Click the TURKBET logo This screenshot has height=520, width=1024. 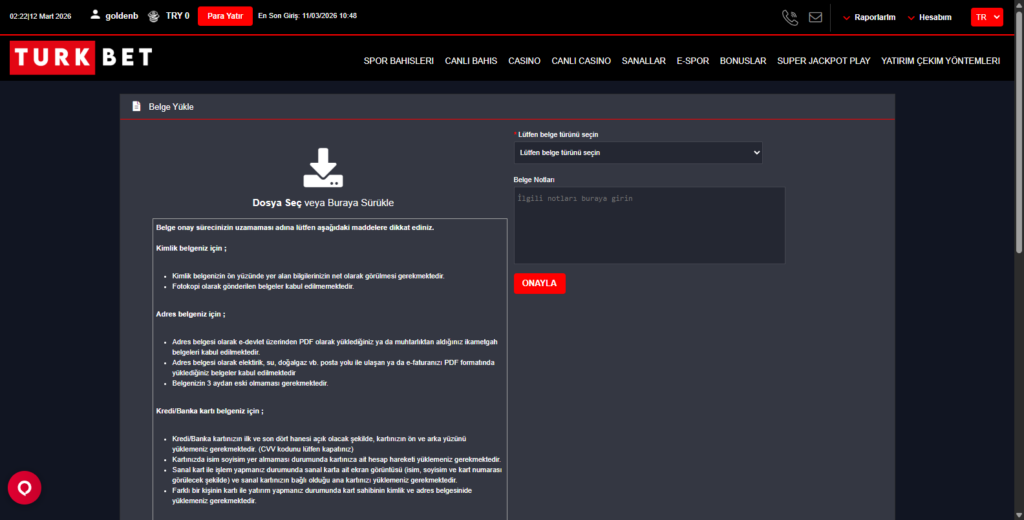(x=82, y=58)
